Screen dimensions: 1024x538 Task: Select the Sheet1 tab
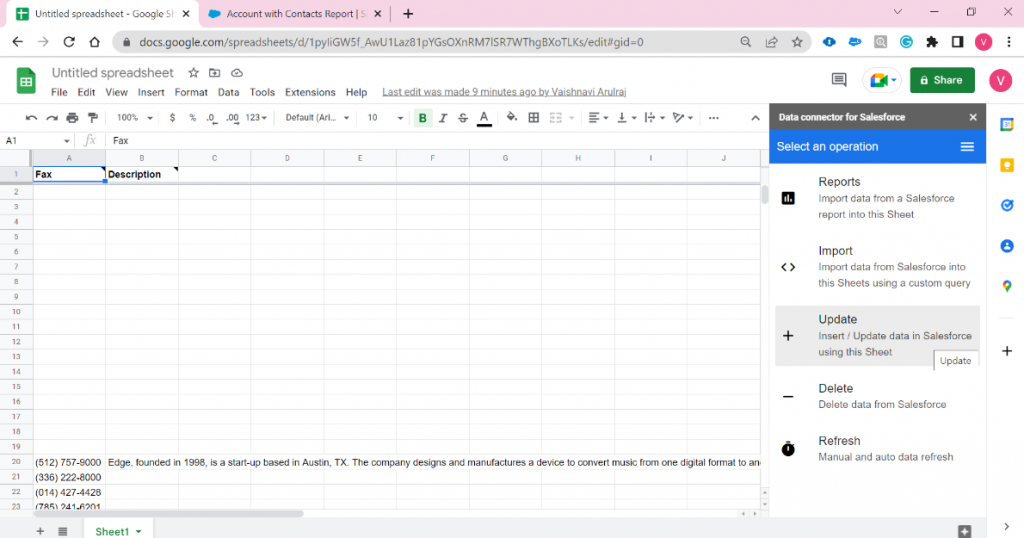click(x=118, y=531)
